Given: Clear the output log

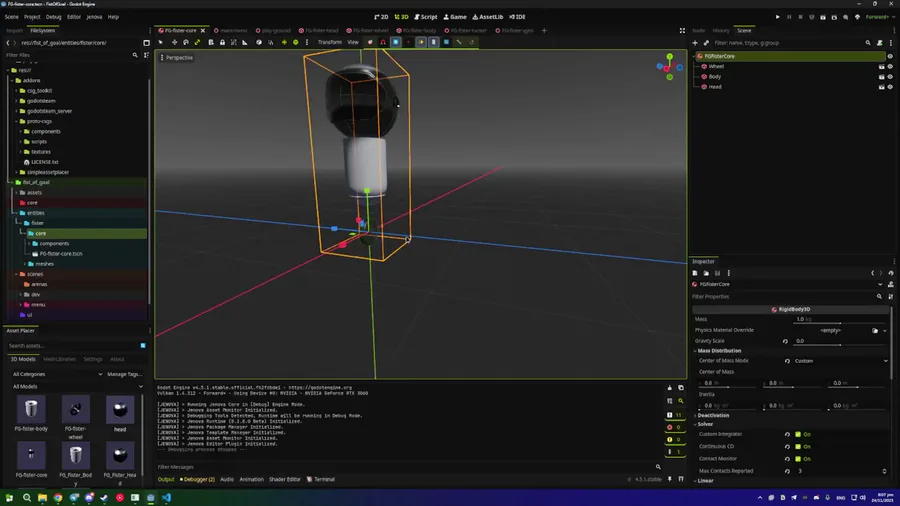Looking at the screenshot, I should (669, 388).
